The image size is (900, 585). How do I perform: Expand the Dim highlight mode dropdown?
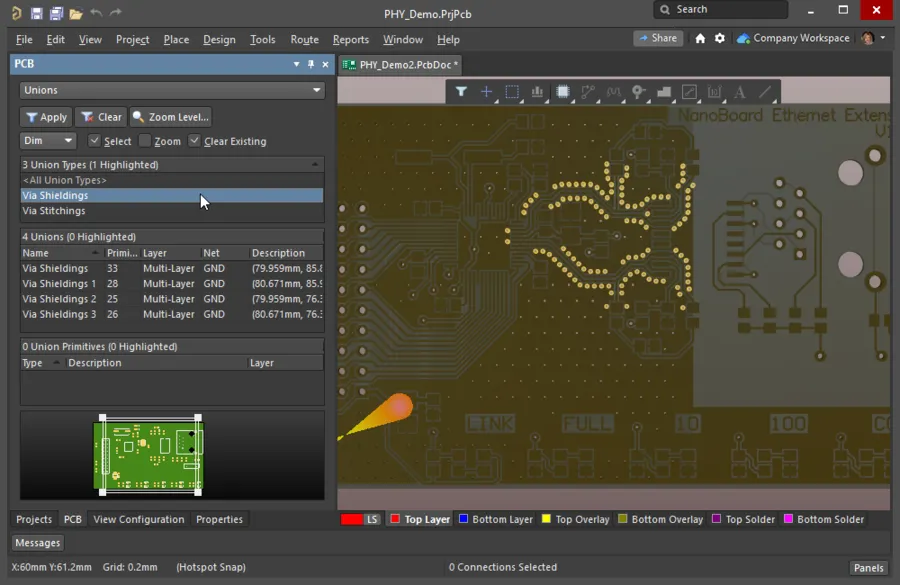click(x=48, y=141)
